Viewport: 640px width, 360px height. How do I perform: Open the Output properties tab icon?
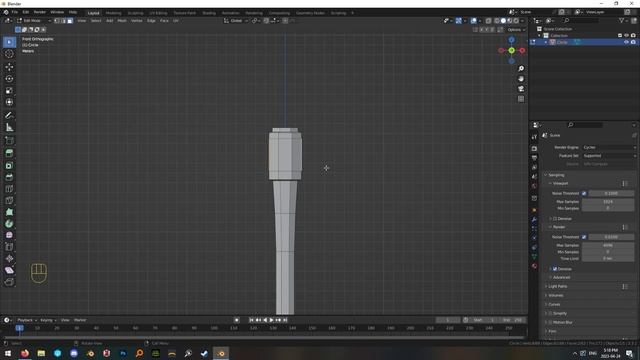[534, 158]
